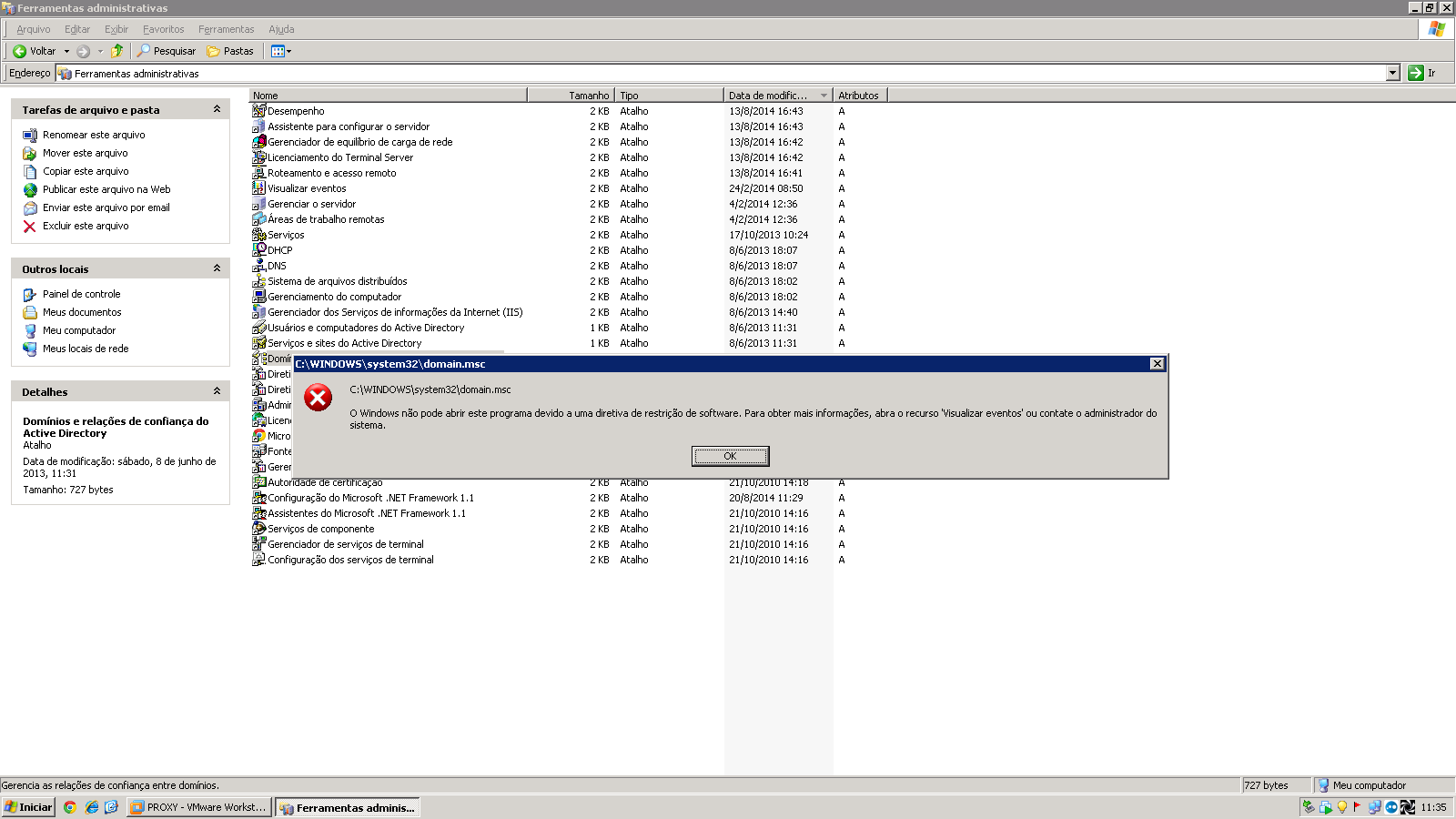The image size is (1456, 819).
Task: Click OK in the error dialog
Action: pyautogui.click(x=730, y=456)
